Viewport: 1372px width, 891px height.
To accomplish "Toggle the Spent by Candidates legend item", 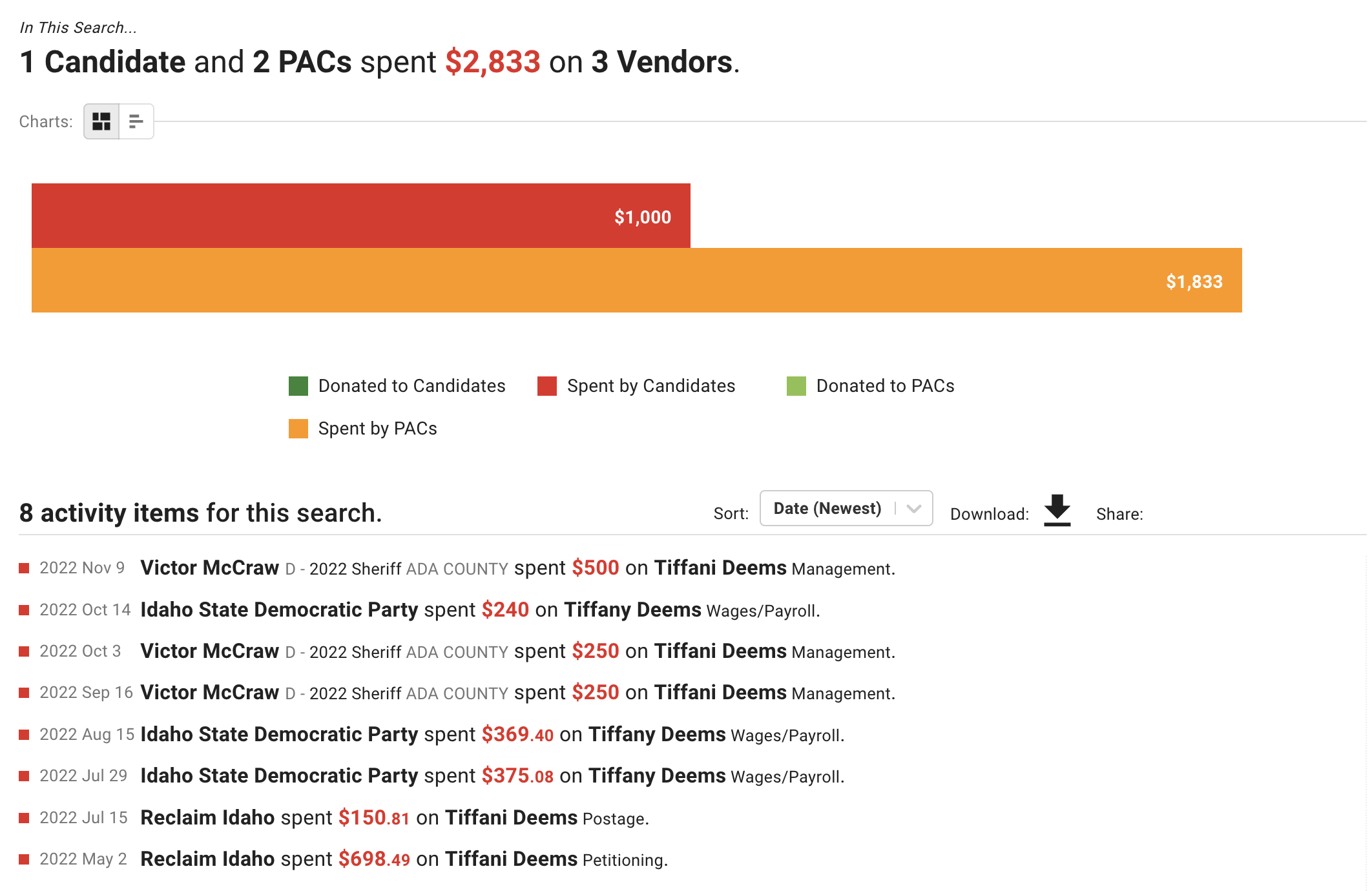I will pos(636,386).
